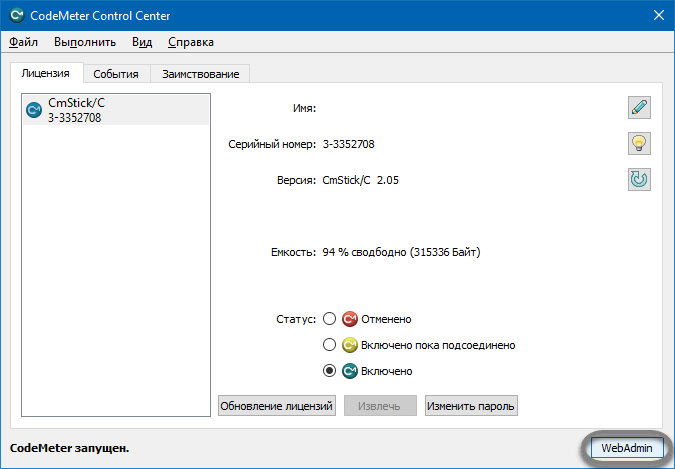The height and width of the screenshot is (469, 675).
Task: Click the Изменить пароль button
Action: pos(471,406)
